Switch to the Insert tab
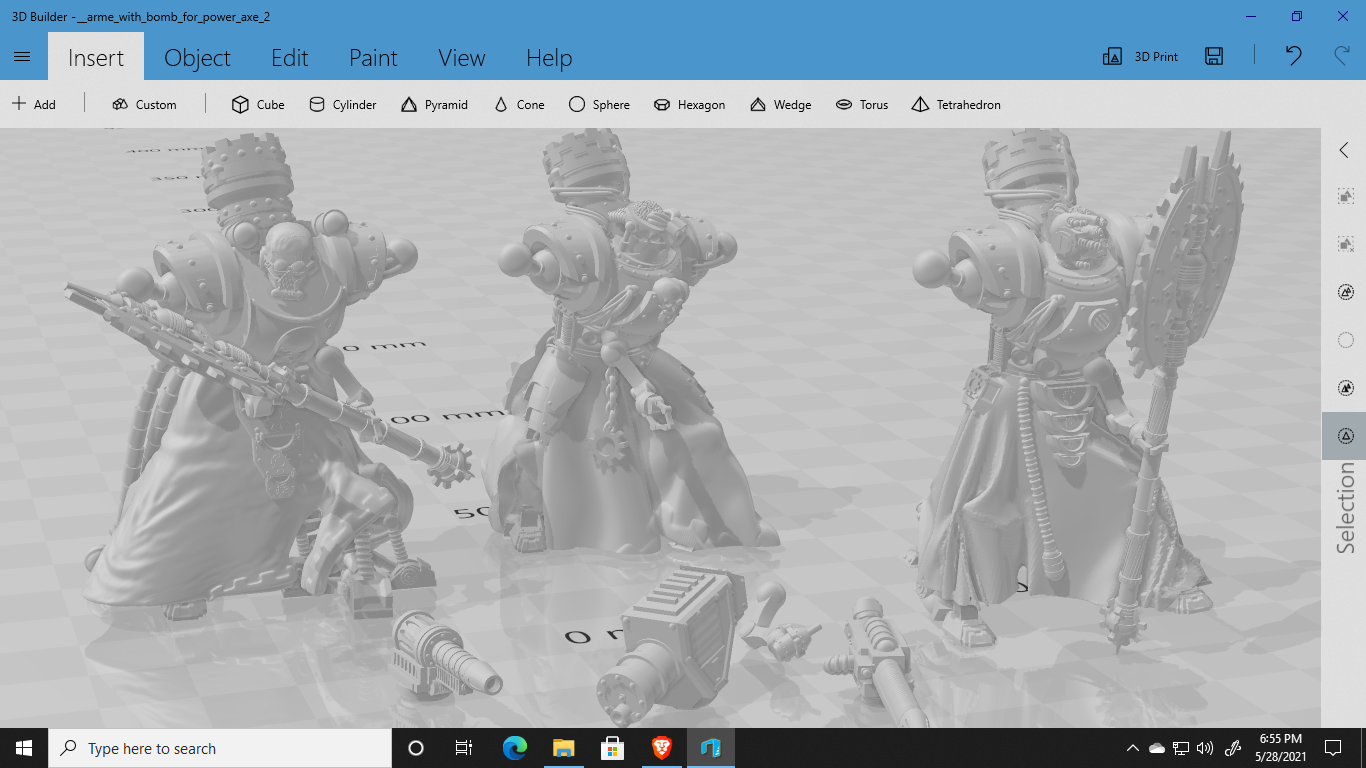Viewport: 1366px width, 768px height. click(x=96, y=57)
